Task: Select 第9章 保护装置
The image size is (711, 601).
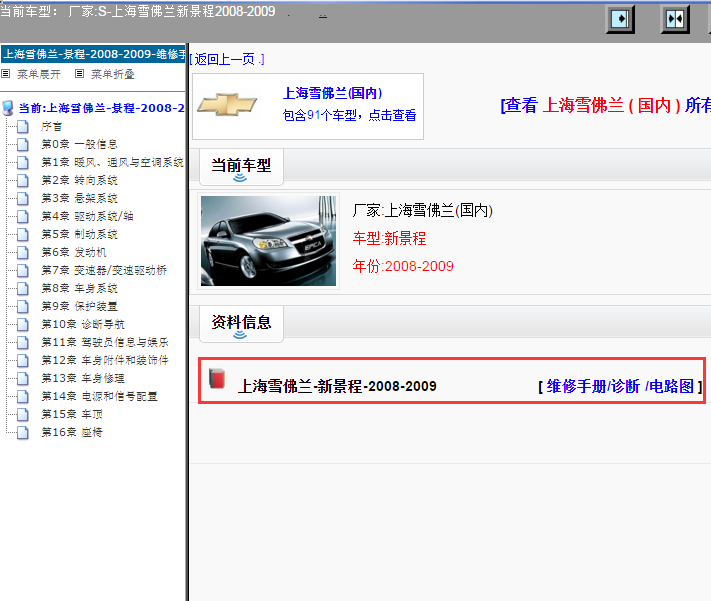Action: pos(79,307)
